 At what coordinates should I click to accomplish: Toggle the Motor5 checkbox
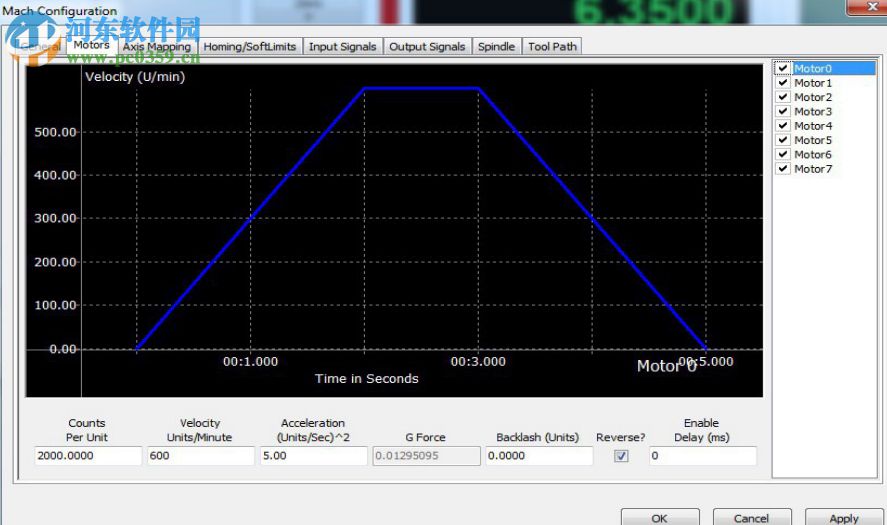(x=783, y=140)
